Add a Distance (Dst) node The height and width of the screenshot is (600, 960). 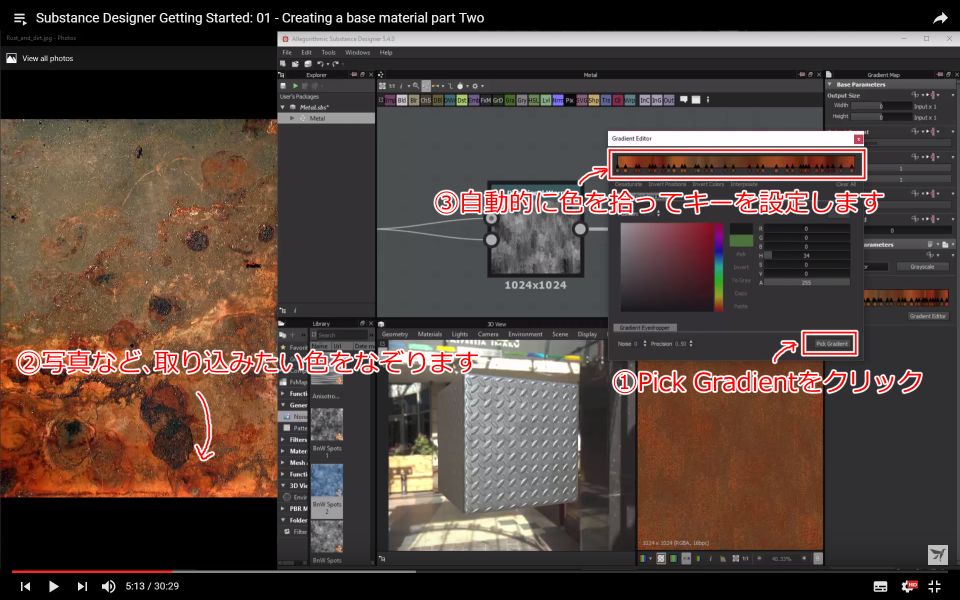[462, 100]
